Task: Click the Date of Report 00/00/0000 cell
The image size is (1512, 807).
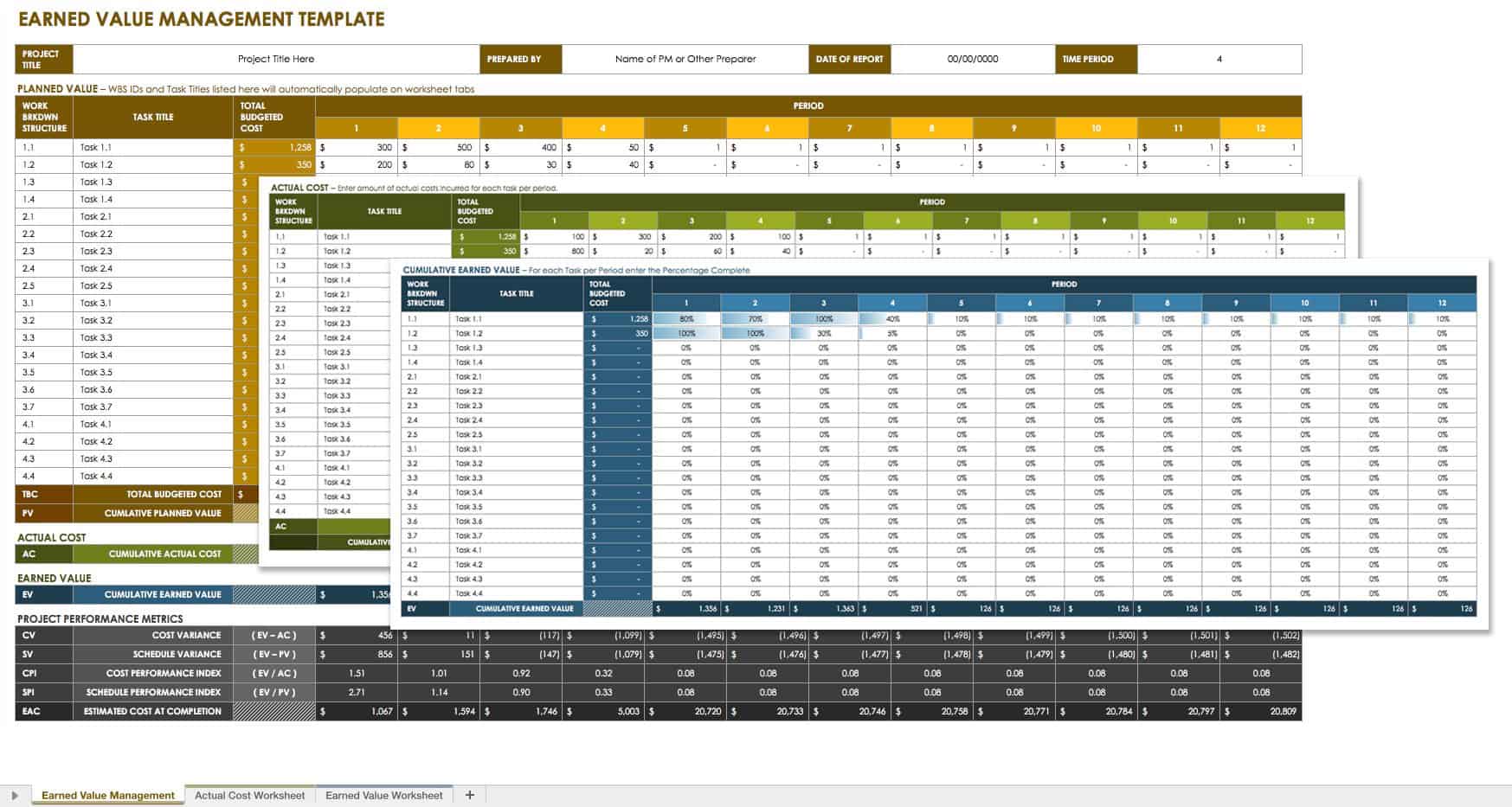Action: 972,59
